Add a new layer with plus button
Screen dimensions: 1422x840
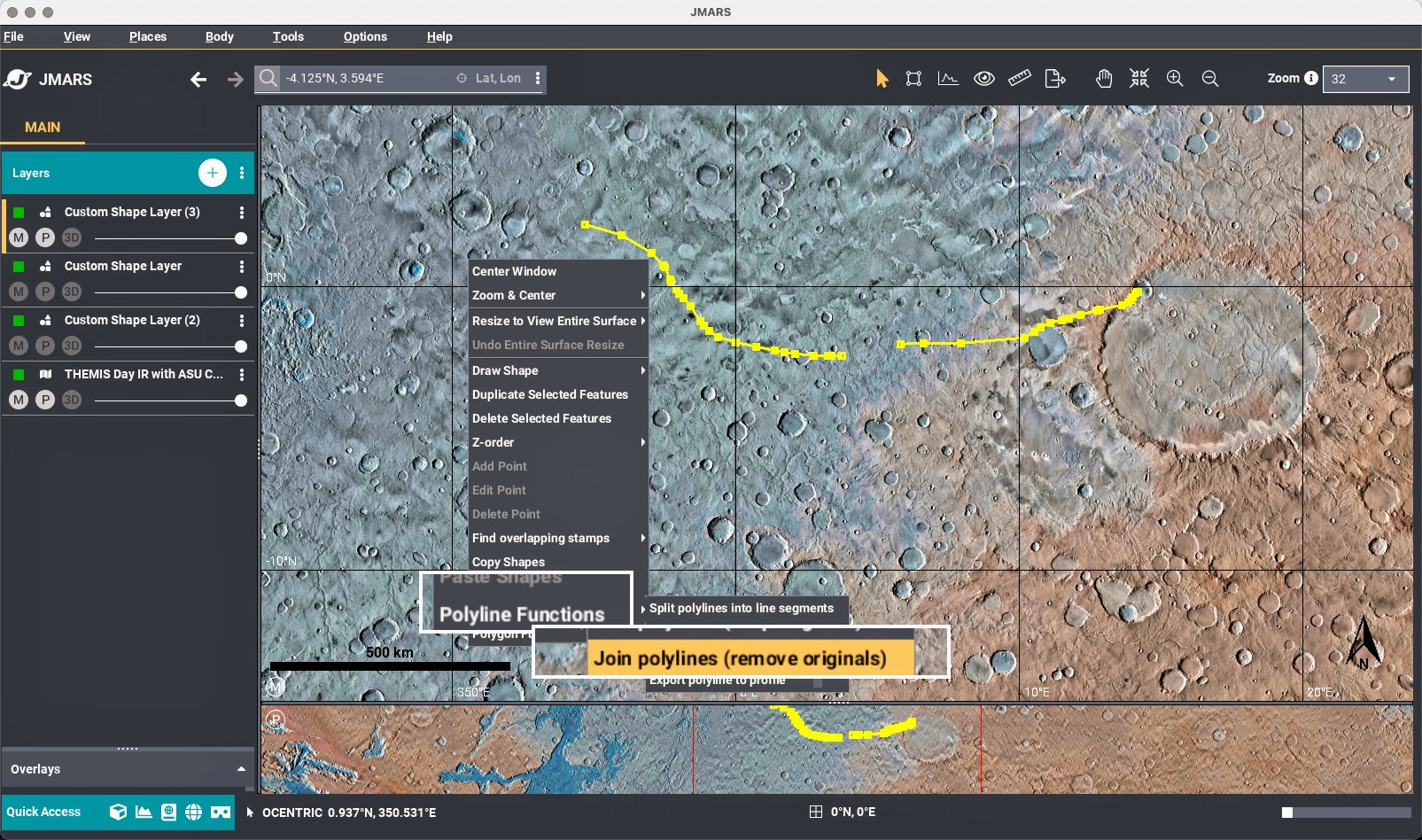point(212,173)
